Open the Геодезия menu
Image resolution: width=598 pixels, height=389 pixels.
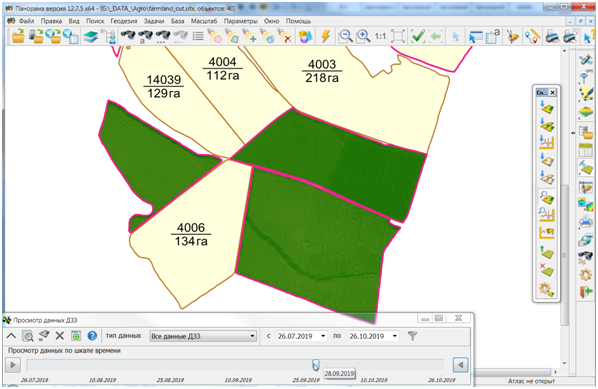click(124, 21)
